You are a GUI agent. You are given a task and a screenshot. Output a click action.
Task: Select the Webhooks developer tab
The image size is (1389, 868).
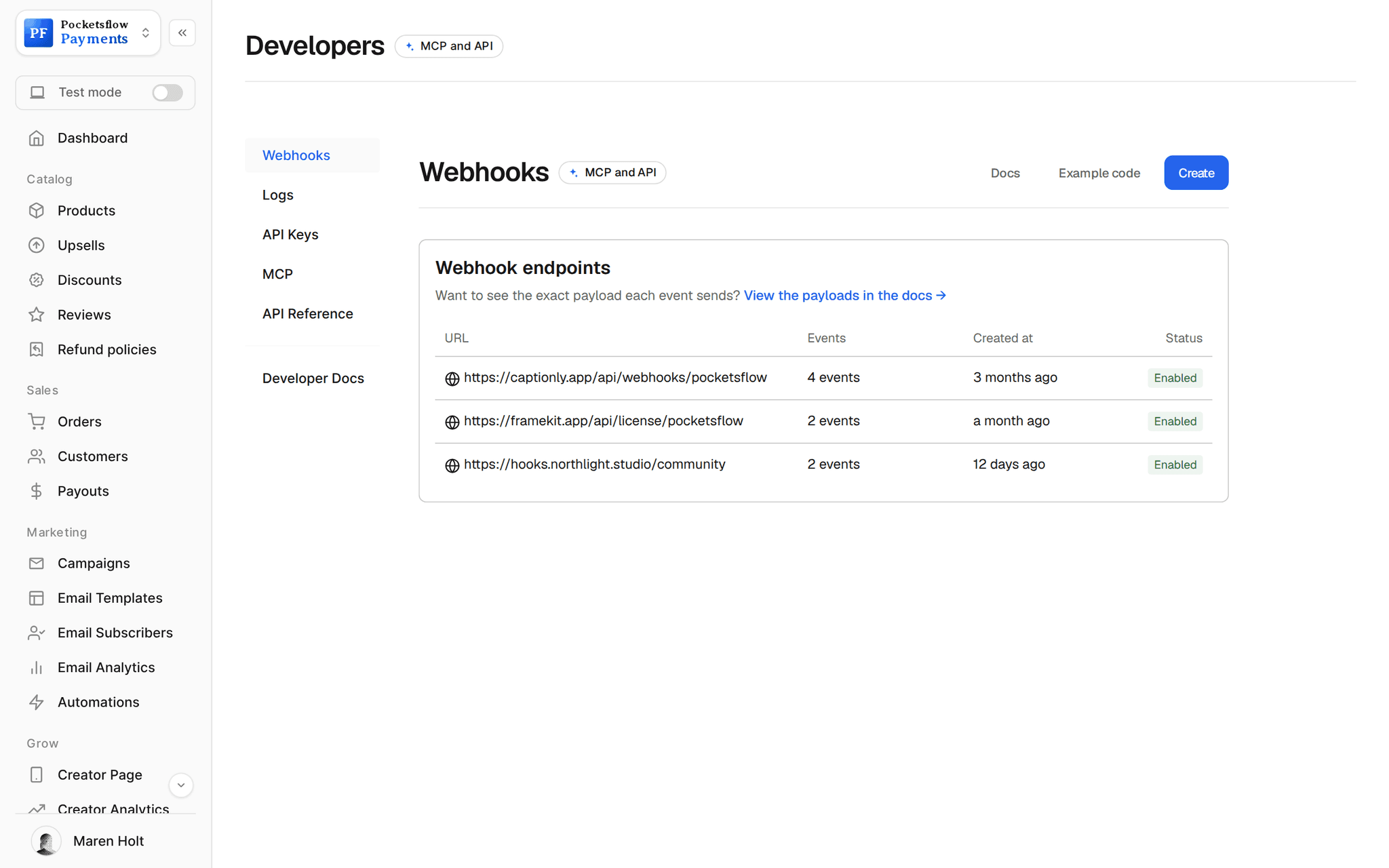(313, 155)
